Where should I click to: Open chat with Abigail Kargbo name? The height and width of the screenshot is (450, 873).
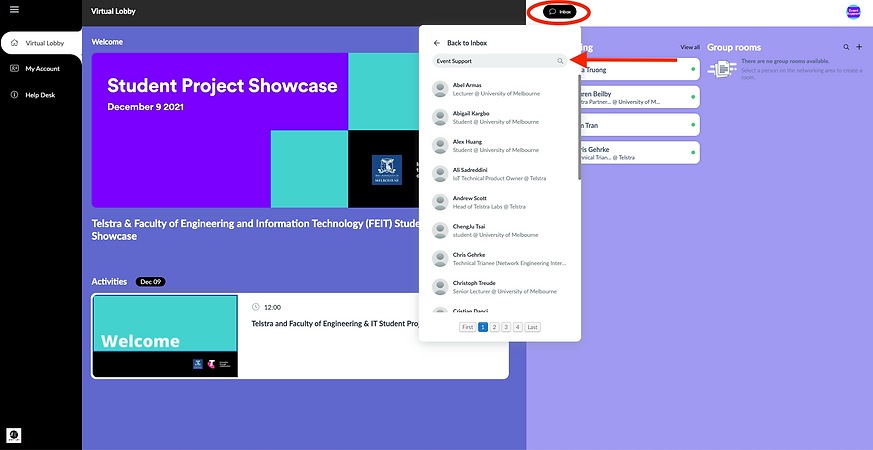(471, 114)
